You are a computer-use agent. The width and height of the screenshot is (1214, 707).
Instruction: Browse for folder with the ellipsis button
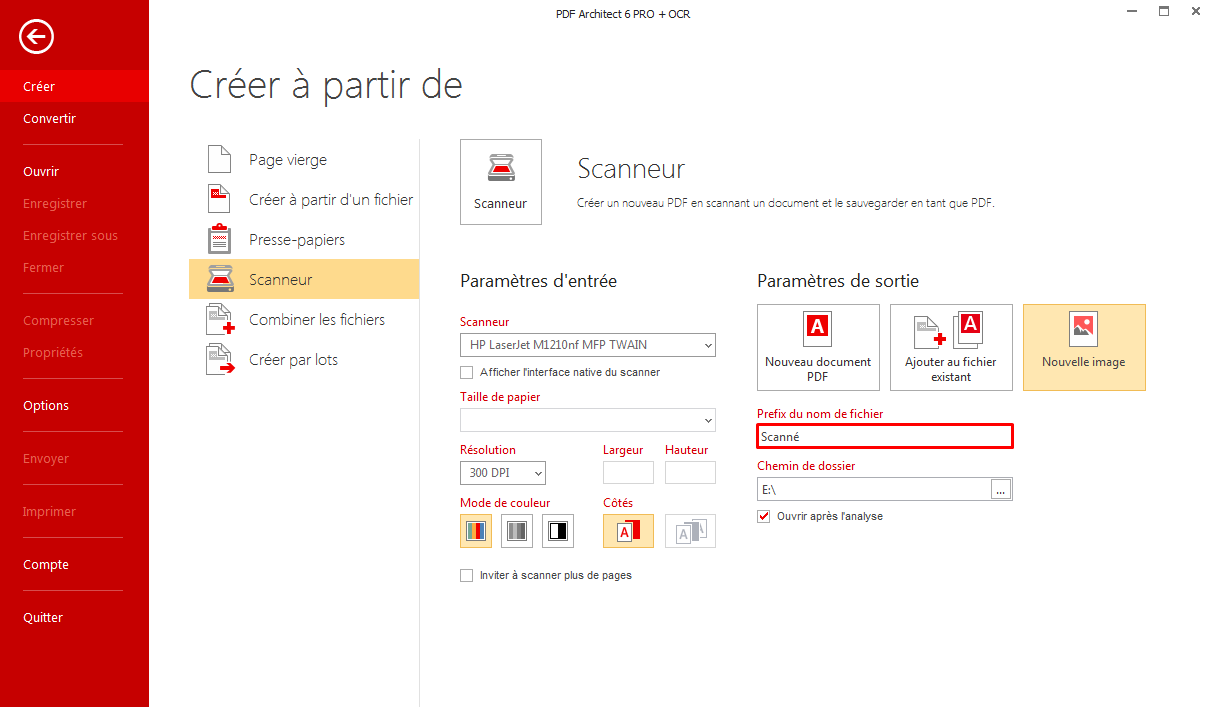pyautogui.click(x=1001, y=490)
